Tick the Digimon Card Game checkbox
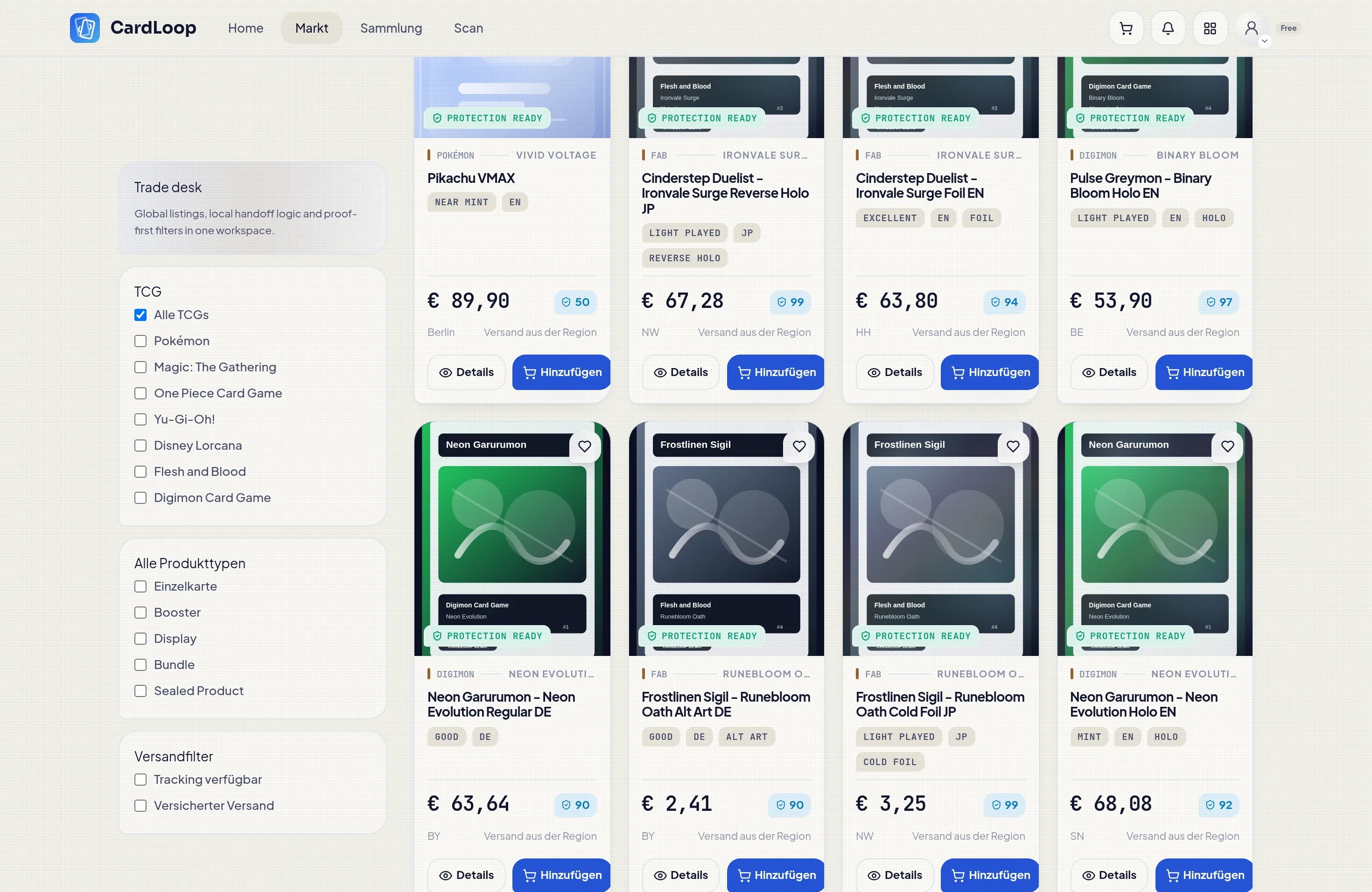Viewport: 1372px width, 892px height. click(x=140, y=498)
